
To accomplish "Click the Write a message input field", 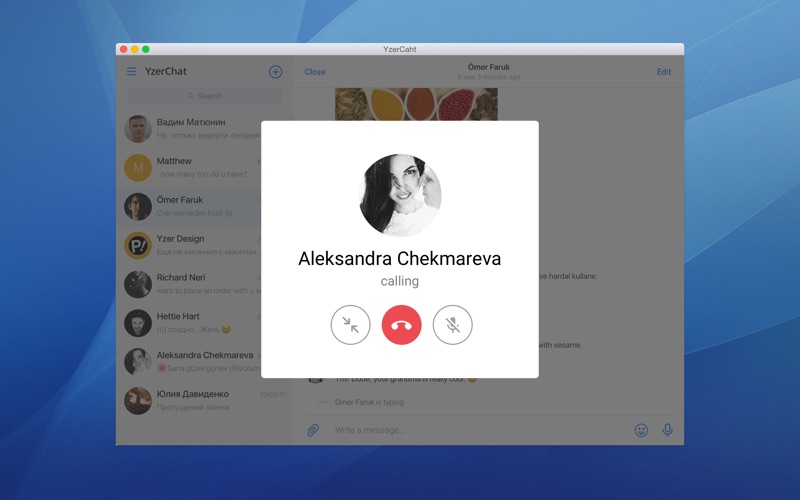I will 480,430.
